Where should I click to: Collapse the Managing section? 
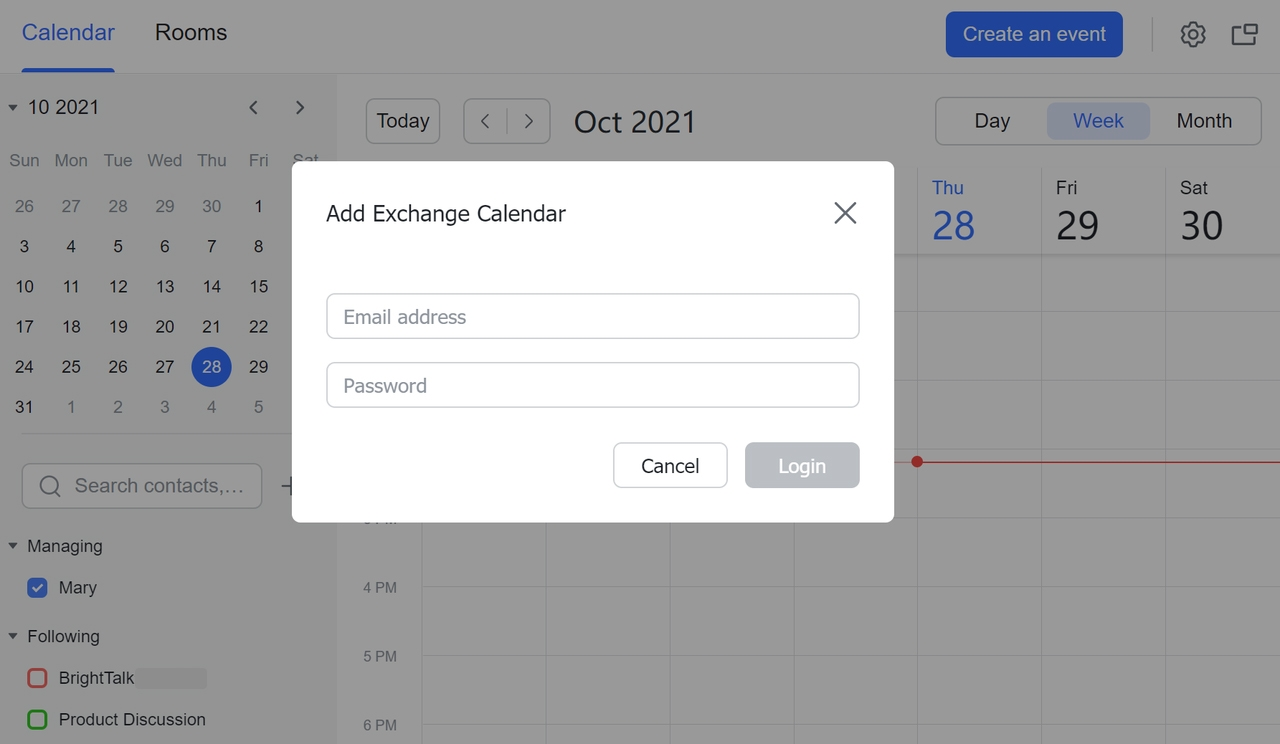tap(13, 546)
